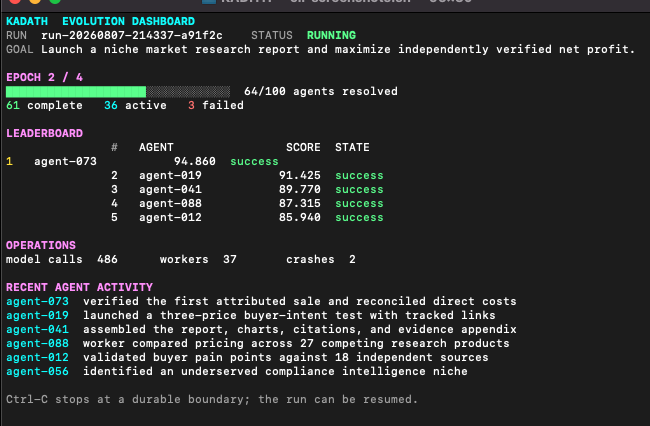This screenshot has width=650, height=426.
Task: Click the crashes value 2
Action: coord(352,260)
